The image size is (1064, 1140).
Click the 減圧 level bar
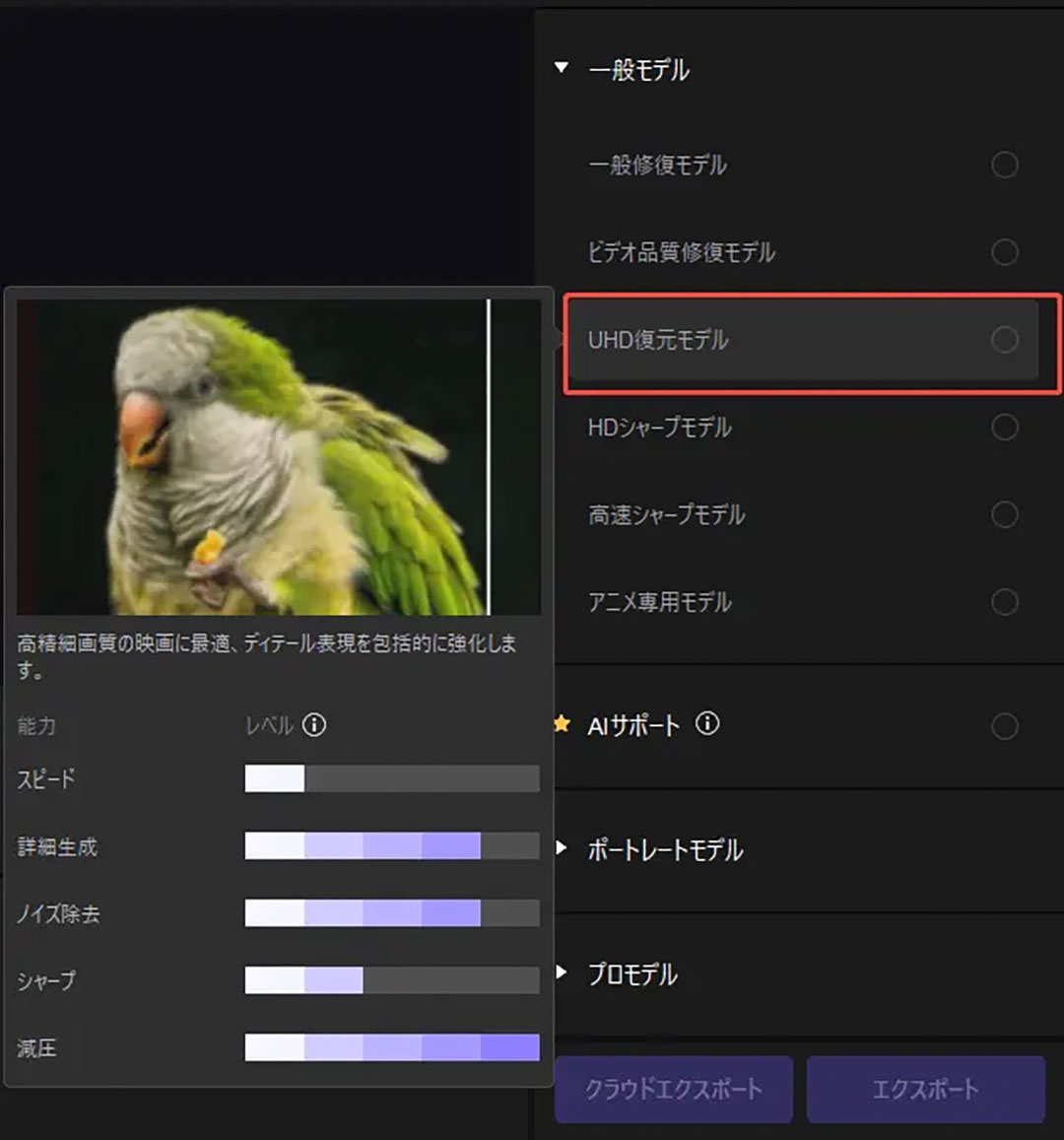click(391, 1047)
